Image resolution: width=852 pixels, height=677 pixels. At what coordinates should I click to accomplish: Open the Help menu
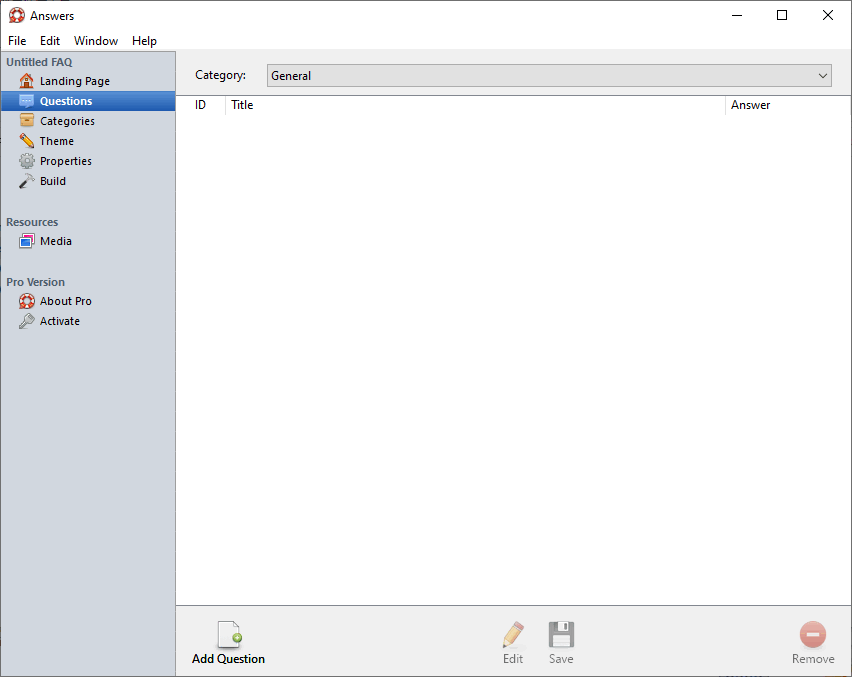click(x=144, y=41)
